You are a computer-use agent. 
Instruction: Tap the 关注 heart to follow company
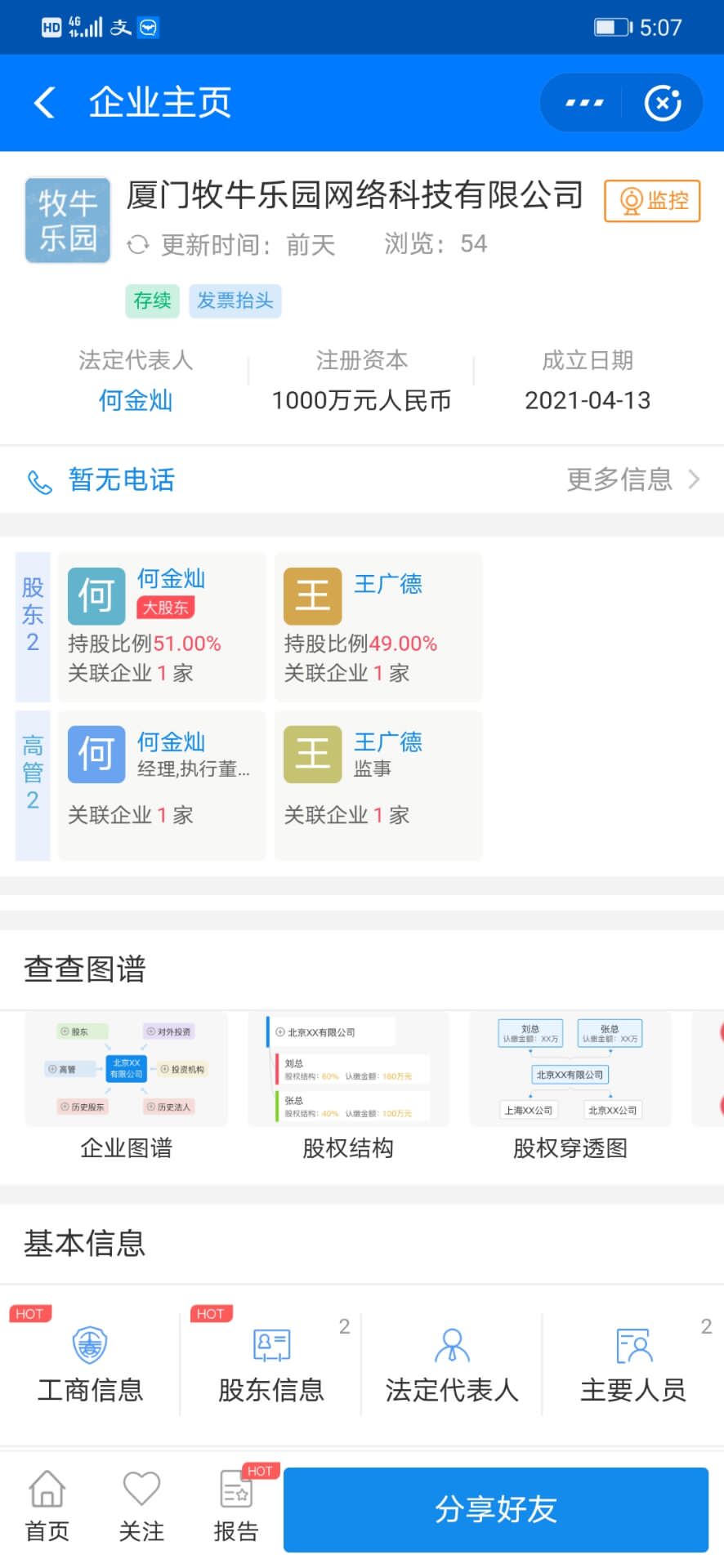(141, 1488)
